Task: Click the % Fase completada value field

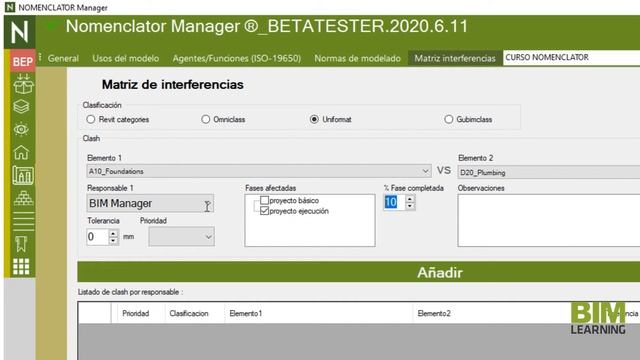Action: [x=394, y=202]
